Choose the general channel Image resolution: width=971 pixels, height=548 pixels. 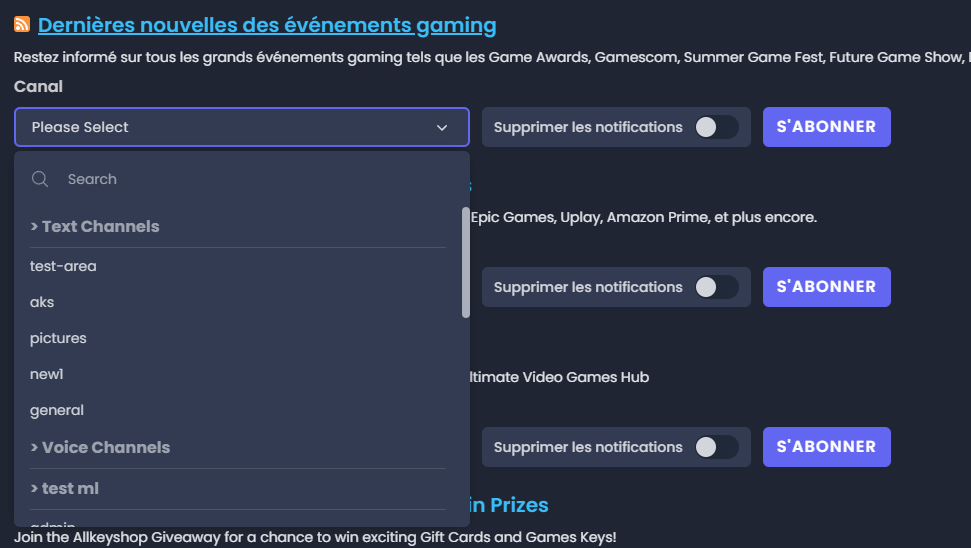57,410
